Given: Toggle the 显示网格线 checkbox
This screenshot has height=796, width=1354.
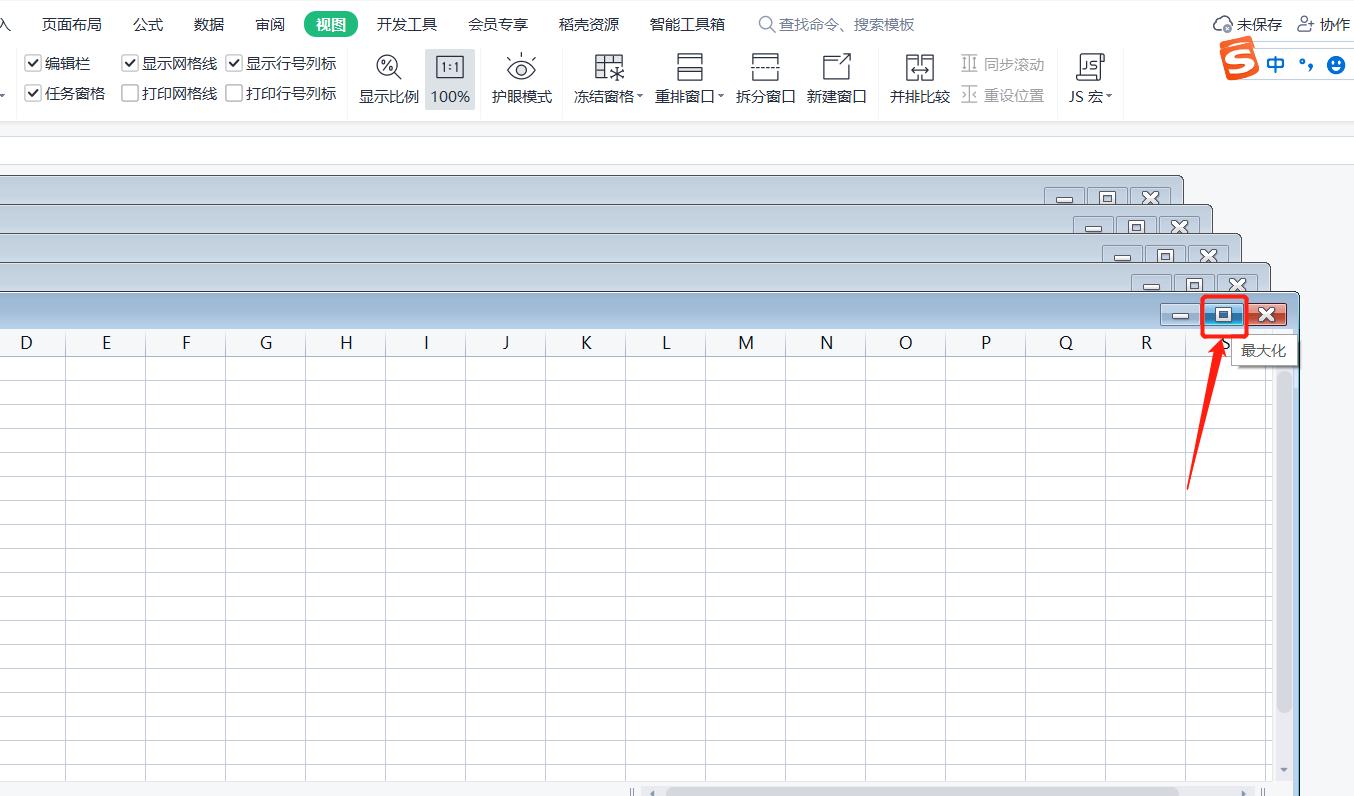Looking at the screenshot, I should click(x=131, y=63).
